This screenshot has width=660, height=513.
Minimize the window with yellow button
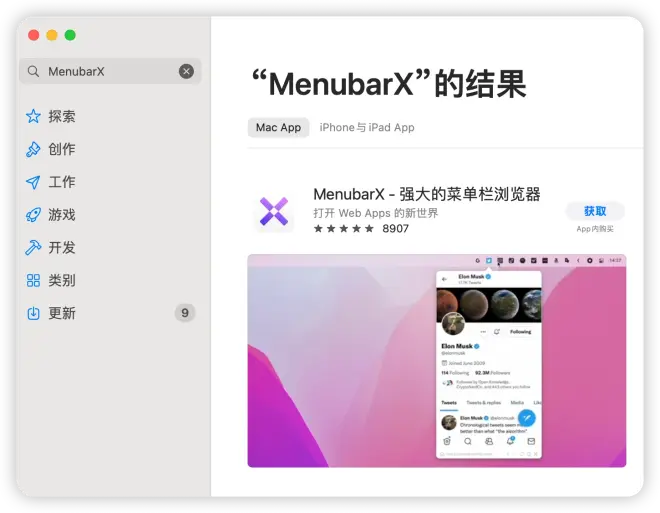pyautogui.click(x=52, y=35)
